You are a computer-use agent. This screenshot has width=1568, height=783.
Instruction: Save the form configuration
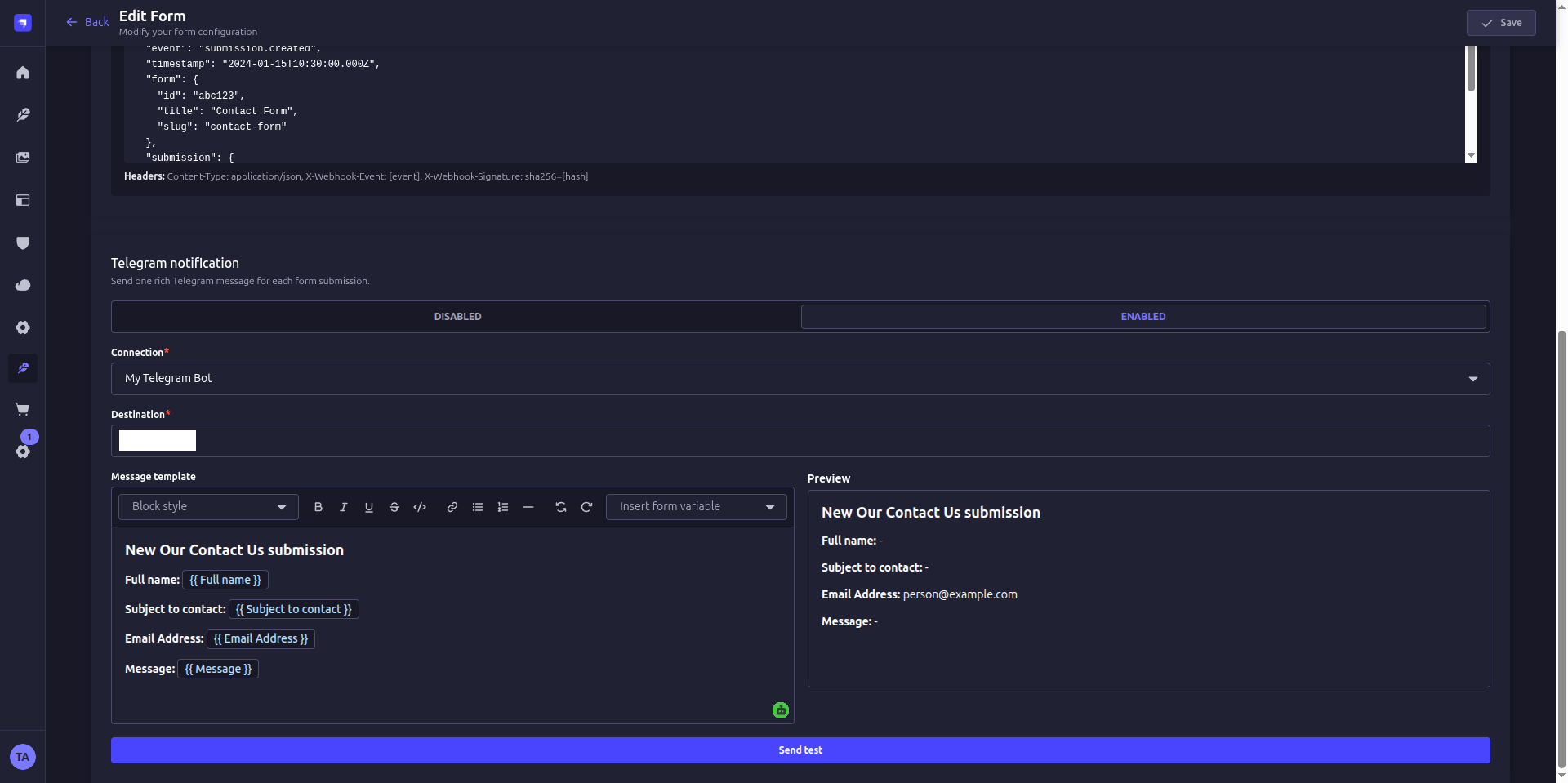pos(1501,23)
